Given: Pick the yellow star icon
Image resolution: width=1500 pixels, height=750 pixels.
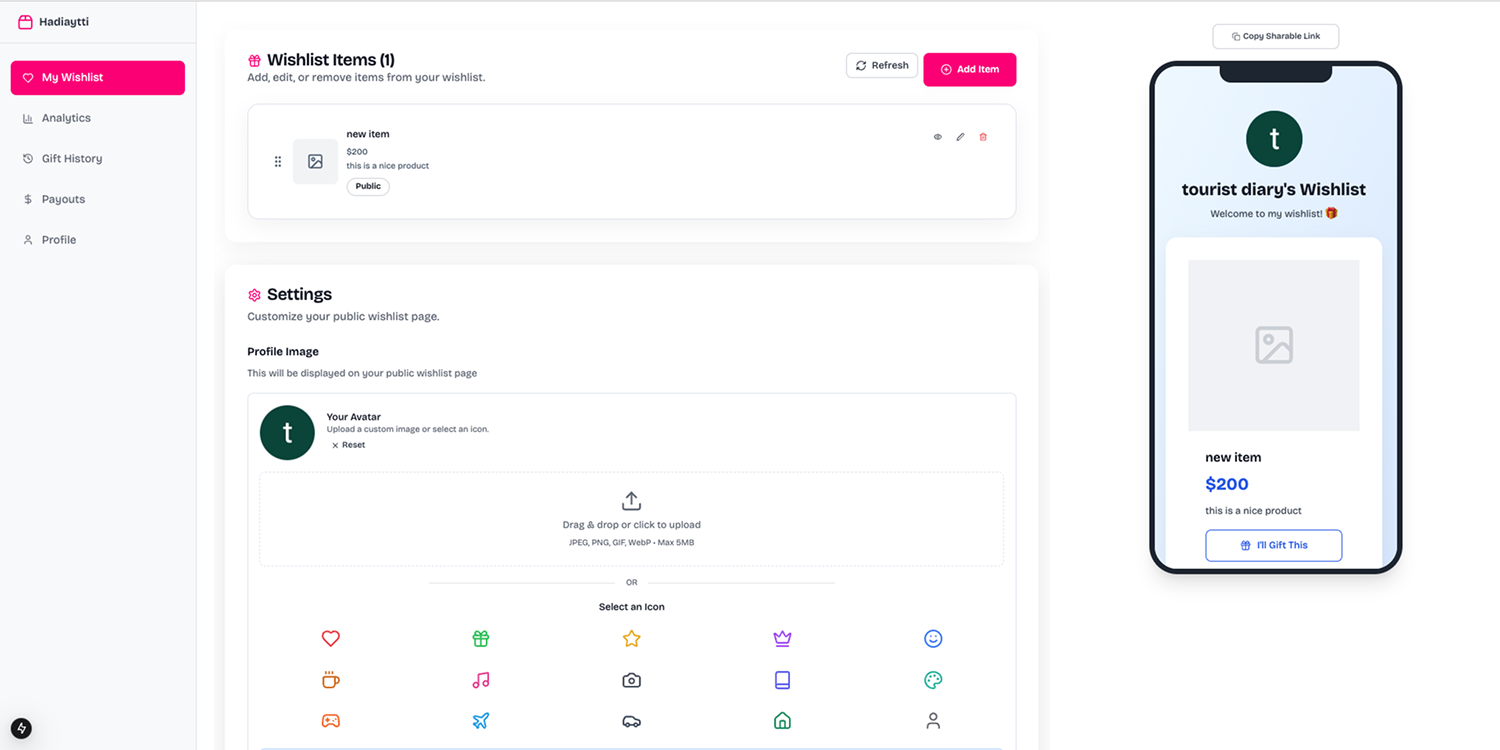Looking at the screenshot, I should [x=631, y=638].
